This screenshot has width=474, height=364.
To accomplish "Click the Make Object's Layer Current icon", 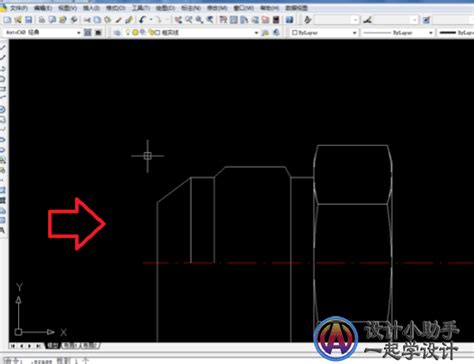I will click(265, 33).
